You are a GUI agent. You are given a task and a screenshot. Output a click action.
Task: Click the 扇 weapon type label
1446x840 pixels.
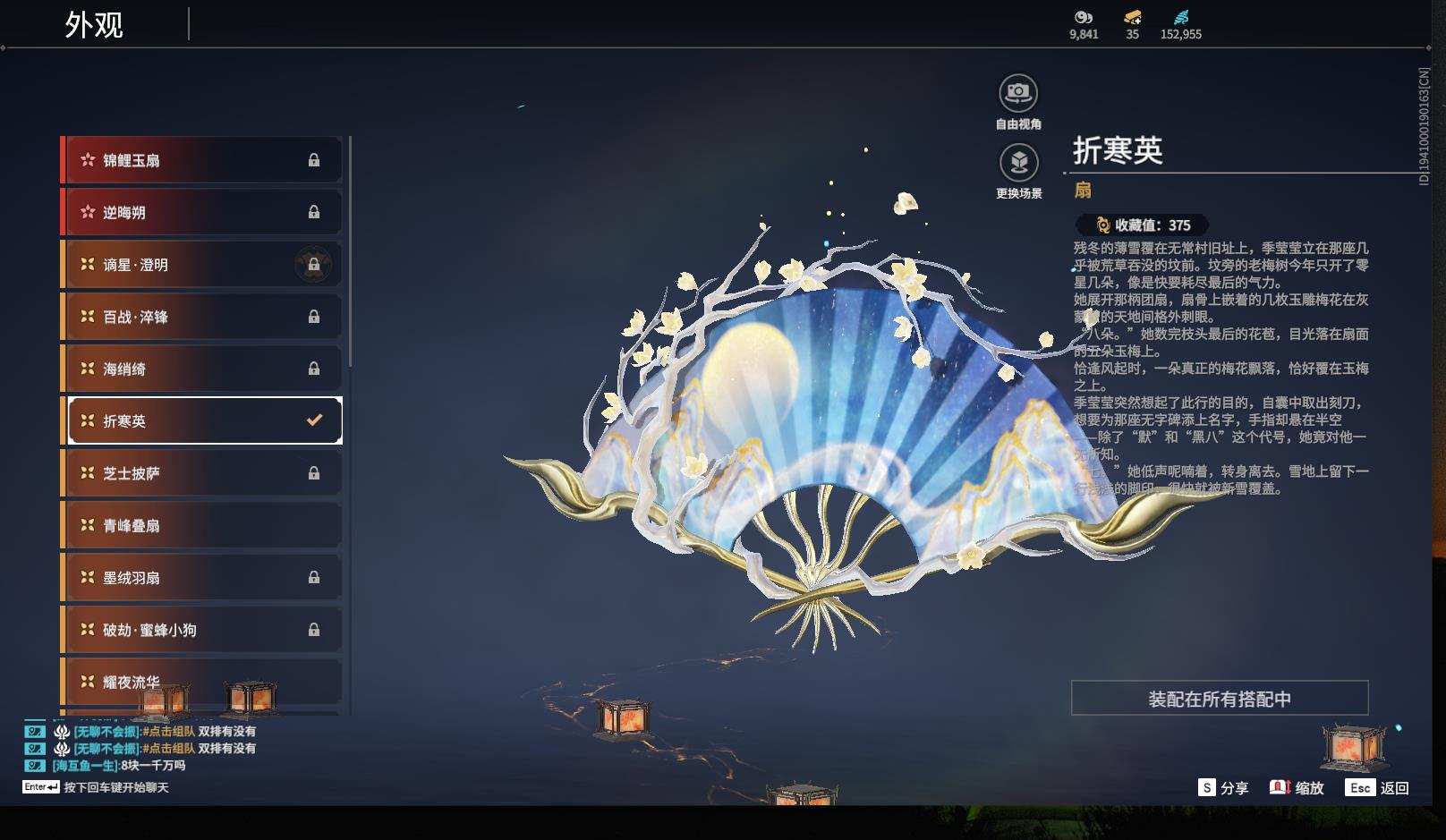click(1082, 190)
